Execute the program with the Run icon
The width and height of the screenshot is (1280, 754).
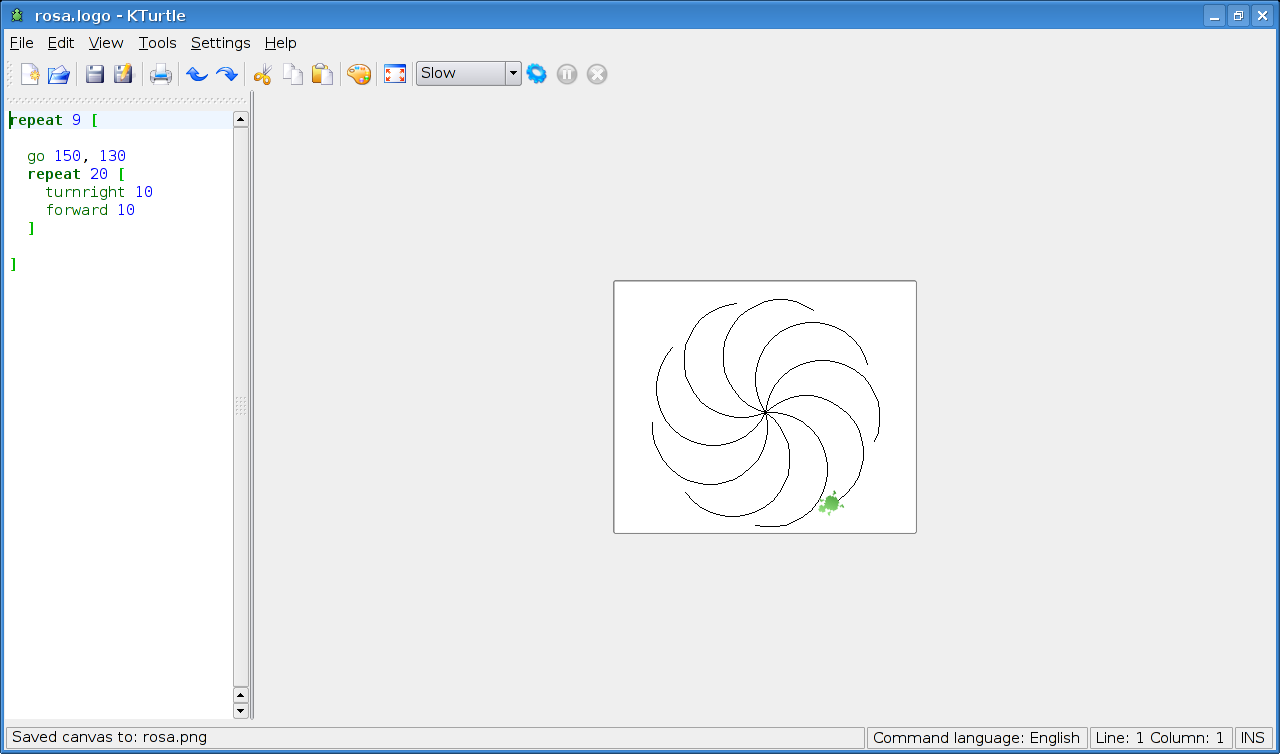click(536, 73)
